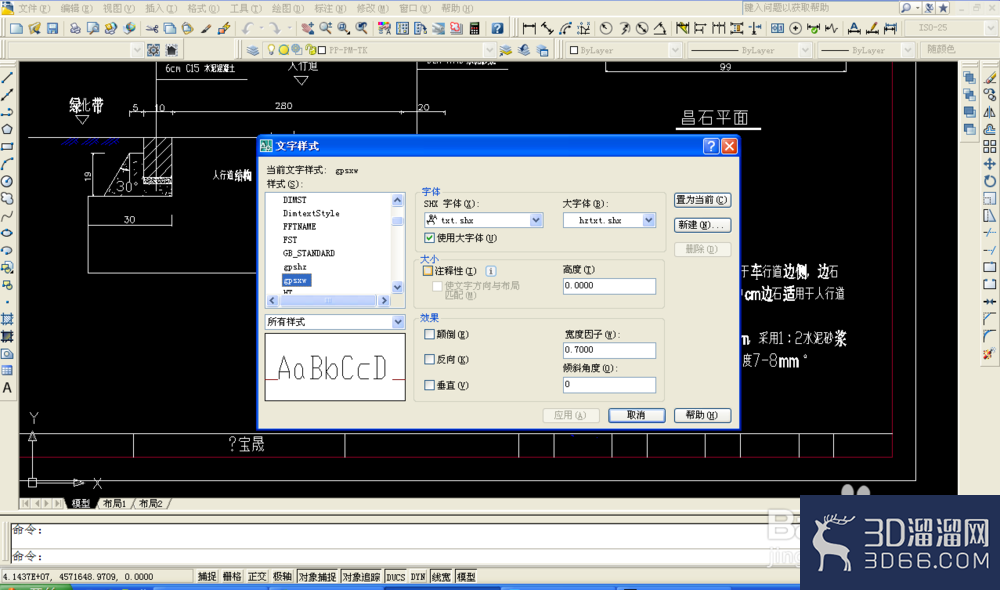Select the Erase modify tool
This screenshot has height=590, width=1000.
point(990,78)
